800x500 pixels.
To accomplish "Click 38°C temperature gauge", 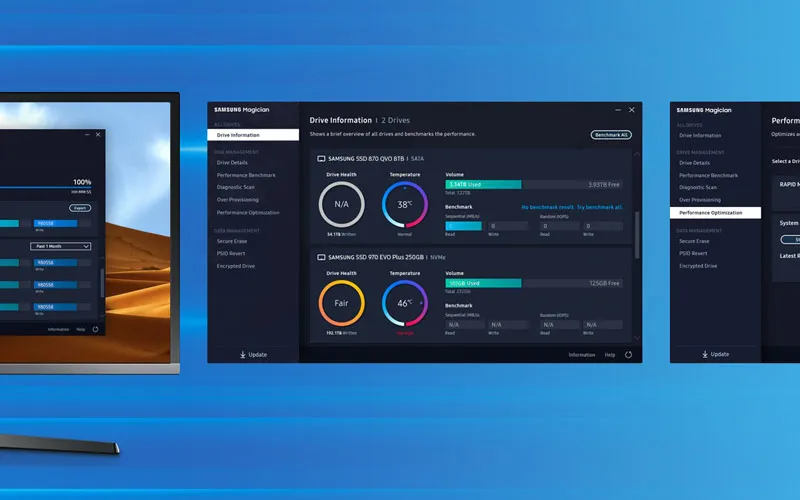I will pos(404,204).
